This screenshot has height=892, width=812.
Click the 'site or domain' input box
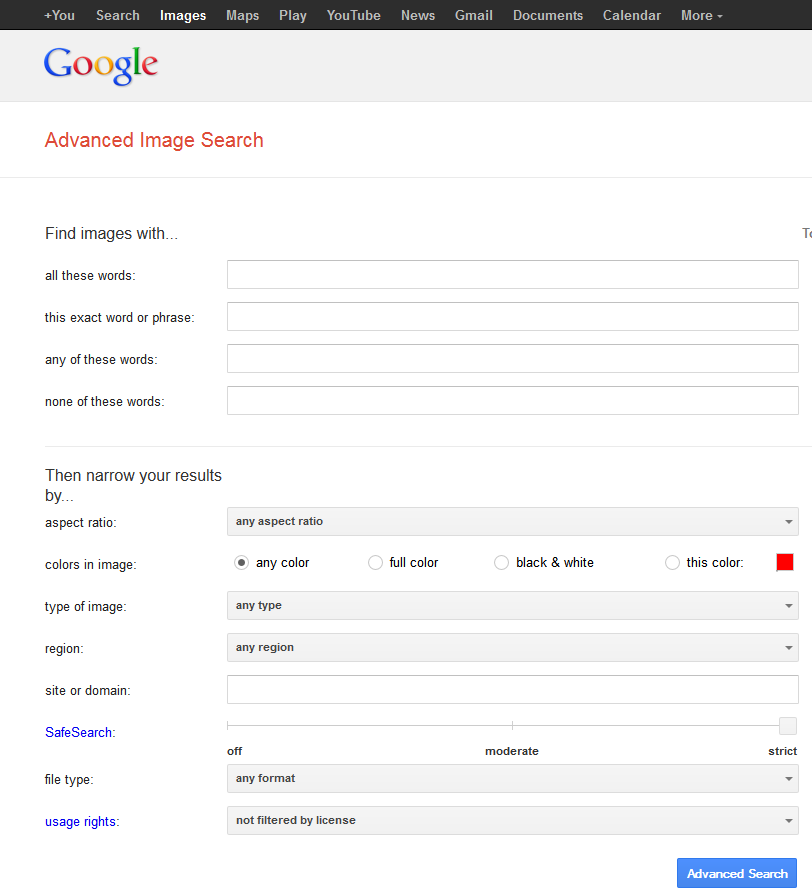click(512, 690)
